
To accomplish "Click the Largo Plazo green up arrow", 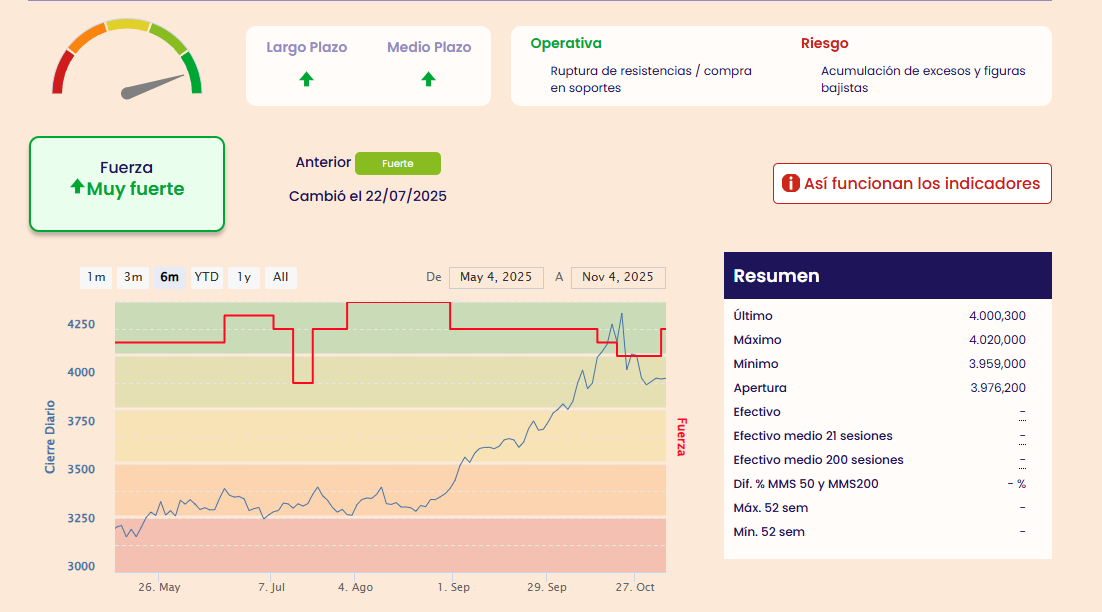I will pyautogui.click(x=307, y=79).
